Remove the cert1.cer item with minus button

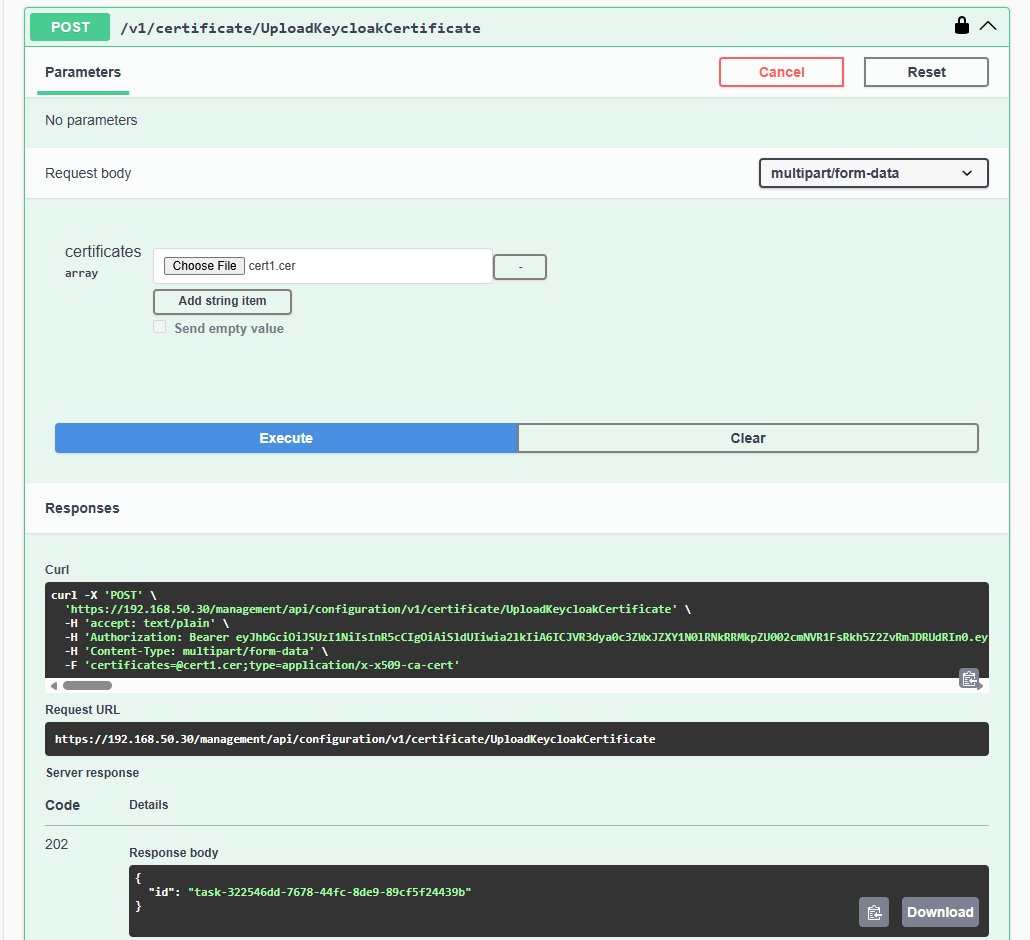point(520,267)
